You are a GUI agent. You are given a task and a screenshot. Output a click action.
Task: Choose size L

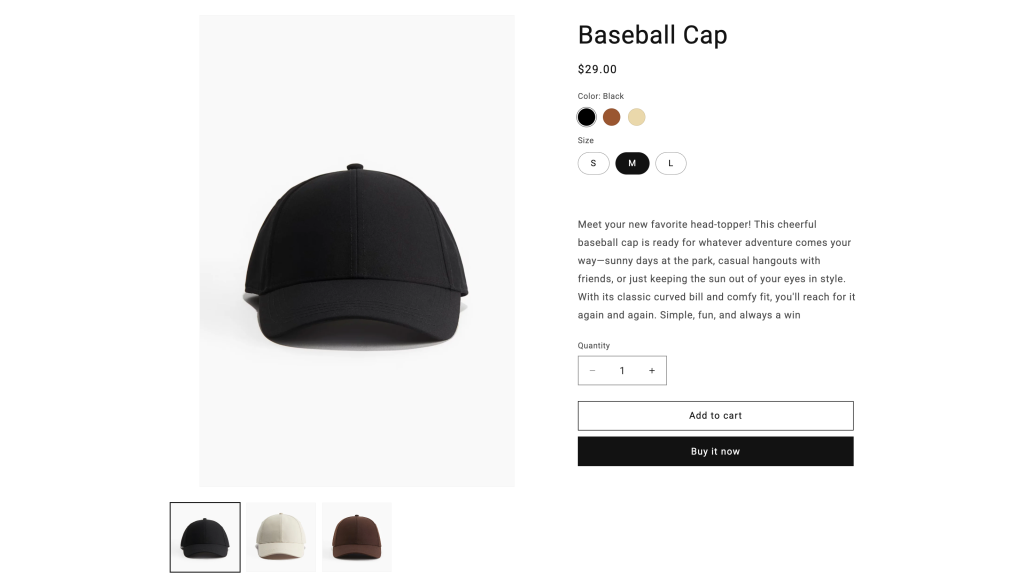670,163
